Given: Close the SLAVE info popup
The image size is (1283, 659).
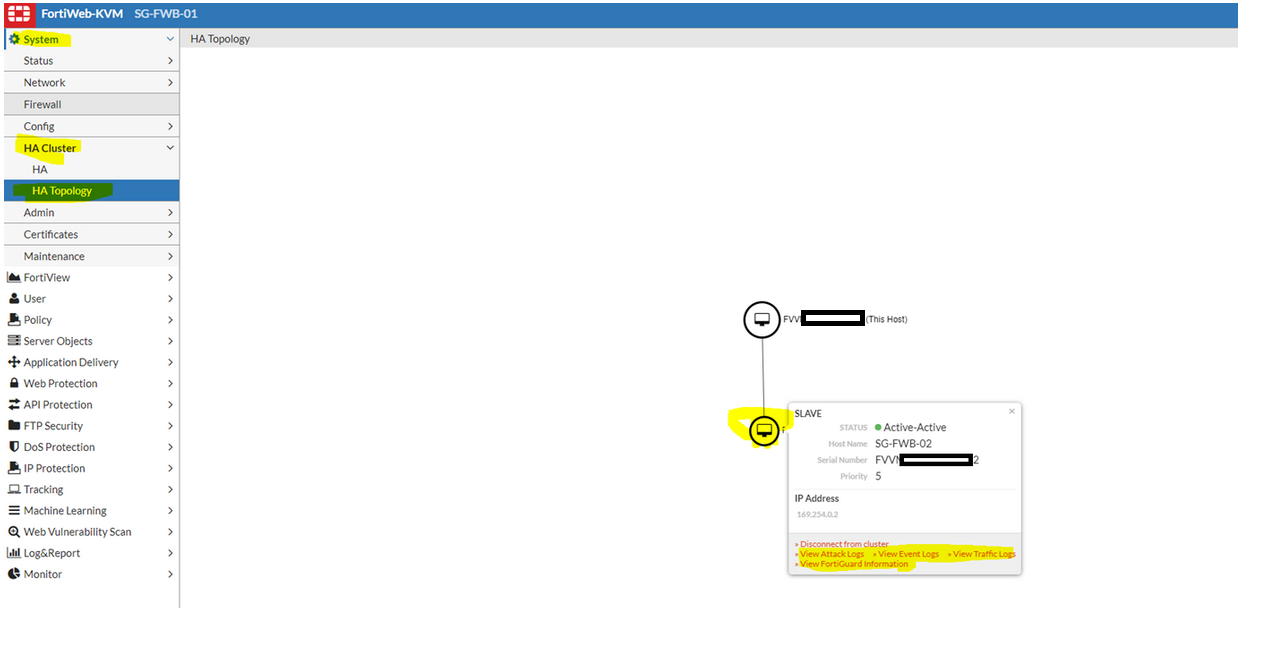Looking at the screenshot, I should [1011, 411].
